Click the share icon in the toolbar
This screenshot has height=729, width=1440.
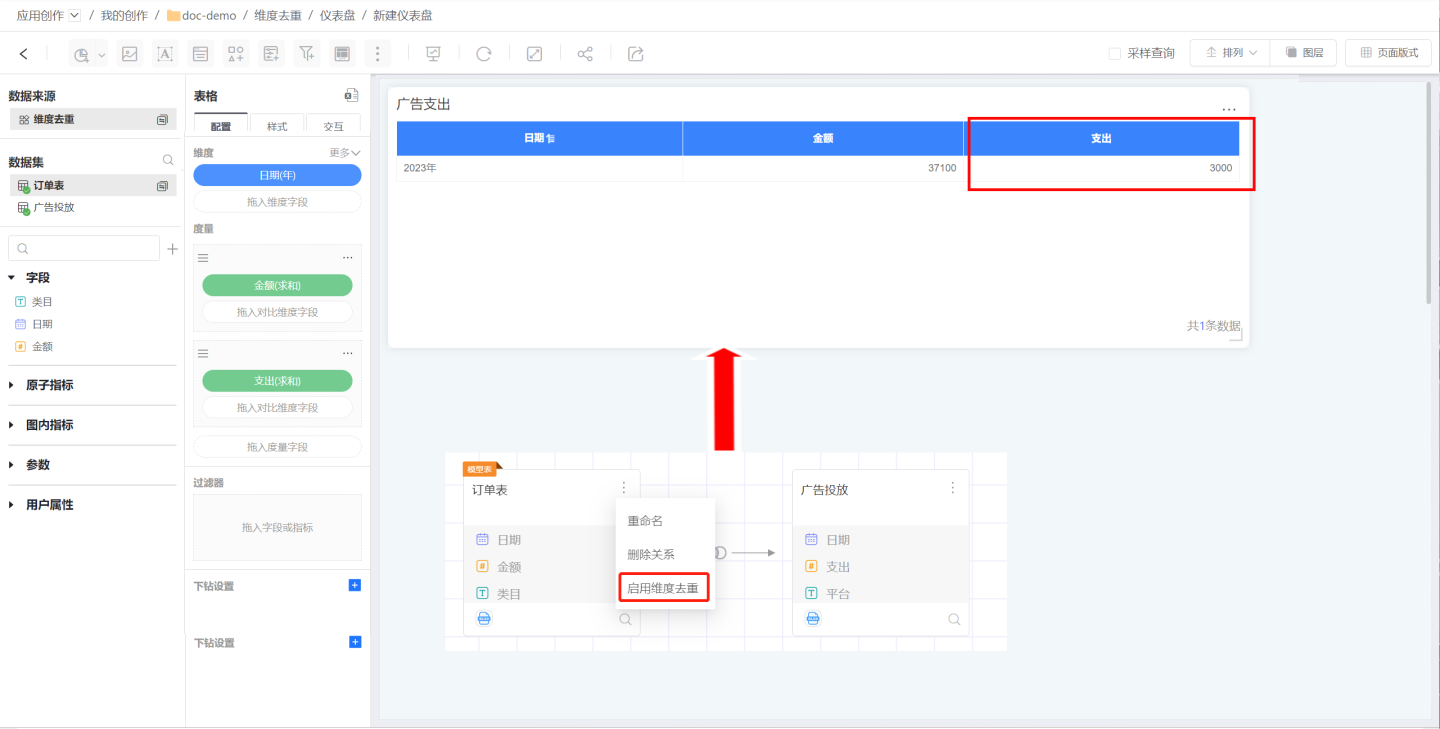click(585, 54)
